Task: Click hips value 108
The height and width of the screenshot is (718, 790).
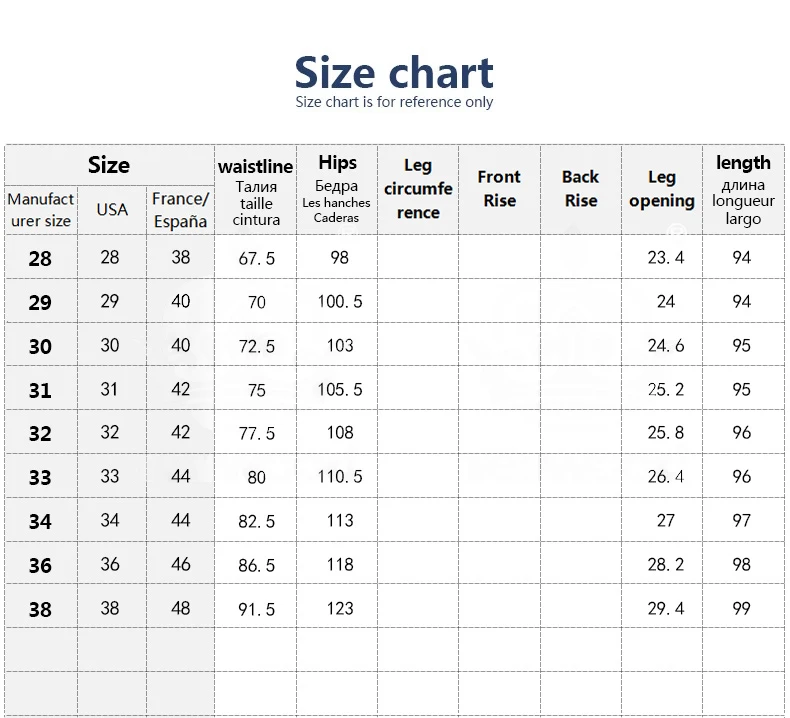Action: click(x=340, y=432)
